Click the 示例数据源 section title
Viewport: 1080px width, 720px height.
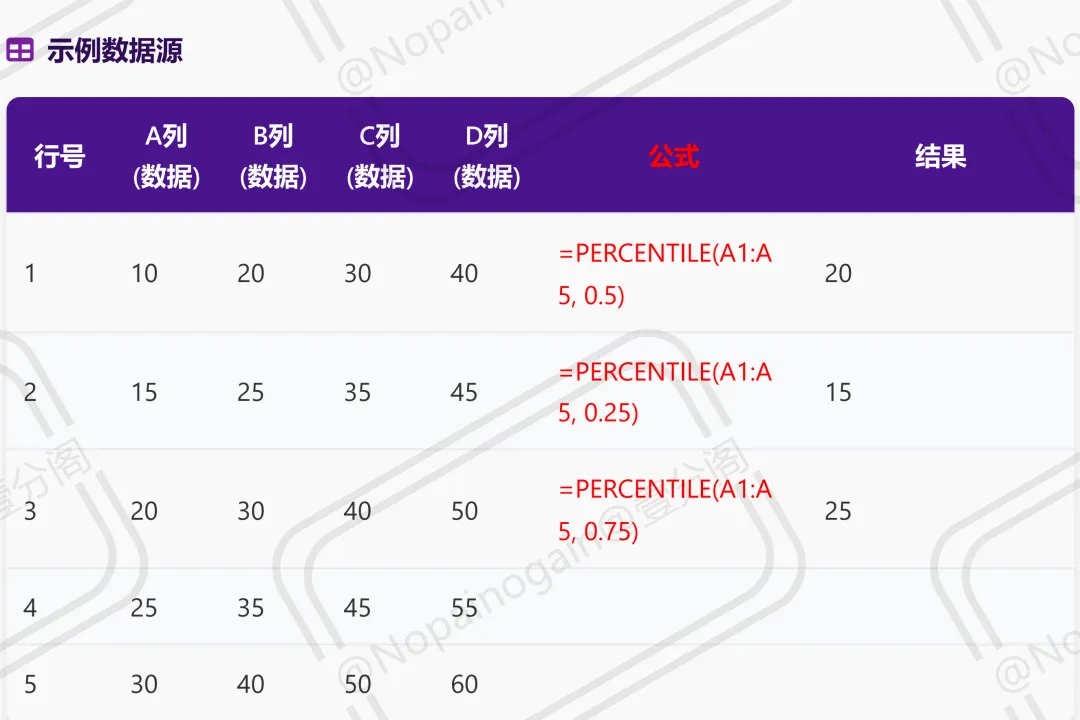[x=115, y=50]
